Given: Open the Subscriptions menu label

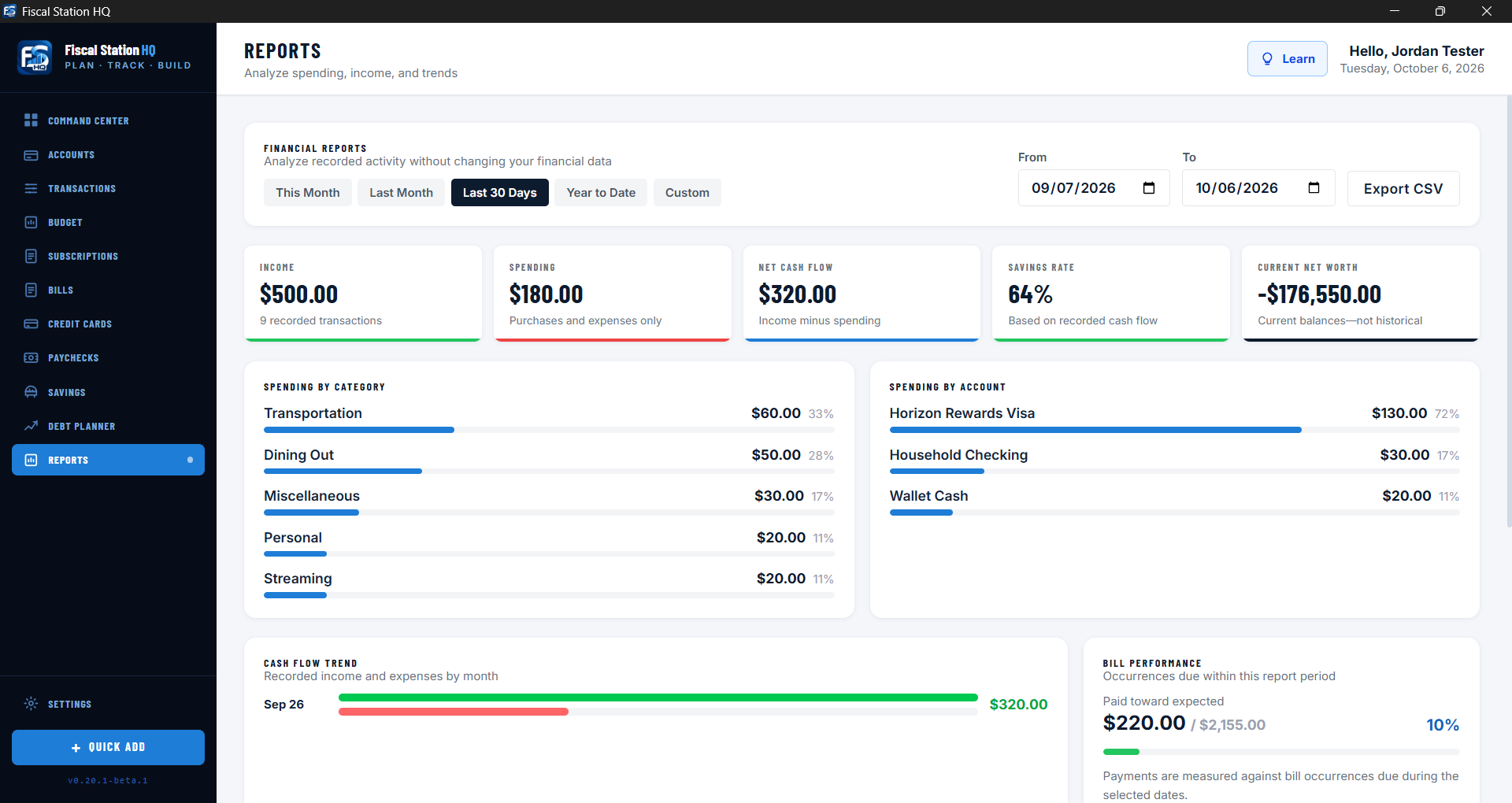Looking at the screenshot, I should pos(83,257).
